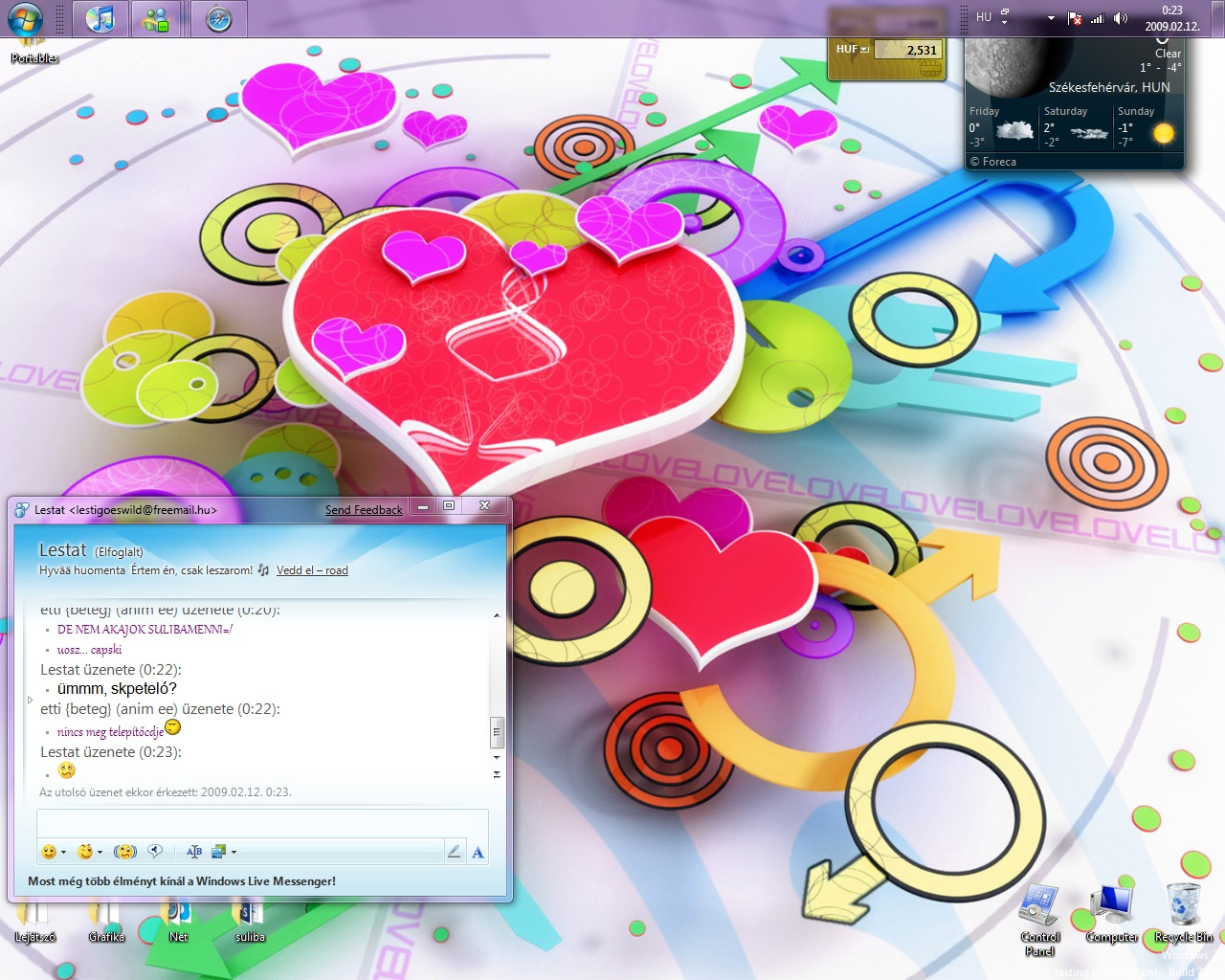Maximize the Lestat conversation window
This screenshot has height=980, width=1225.
(x=449, y=505)
